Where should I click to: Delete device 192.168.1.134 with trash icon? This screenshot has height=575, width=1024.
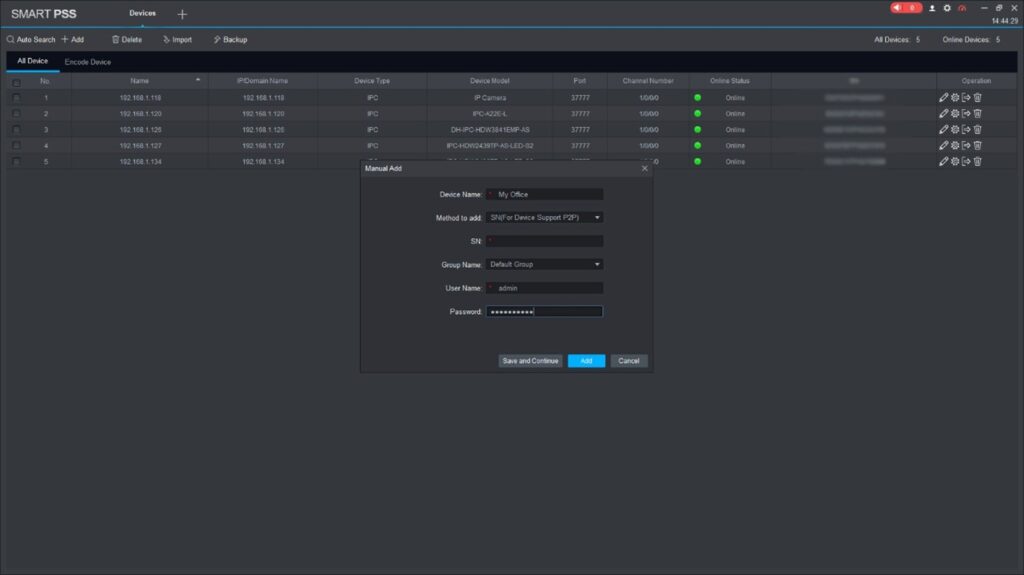tap(978, 161)
